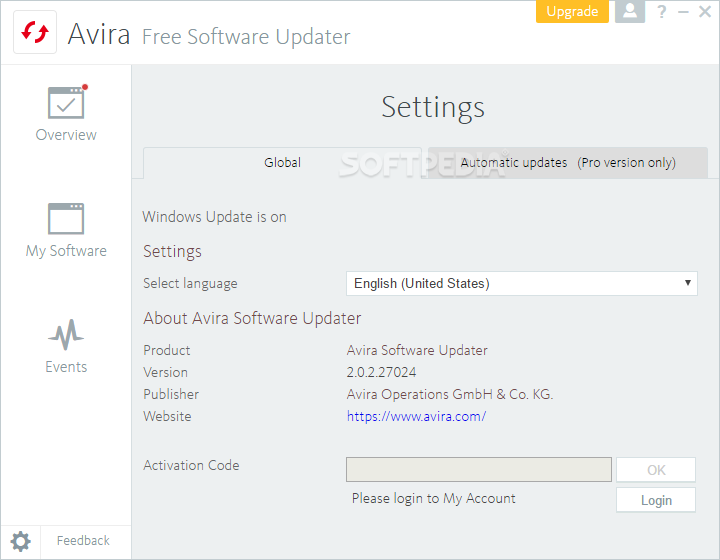Image resolution: width=720 pixels, height=560 pixels.
Task: Open the Select language dropdown
Action: (x=522, y=283)
